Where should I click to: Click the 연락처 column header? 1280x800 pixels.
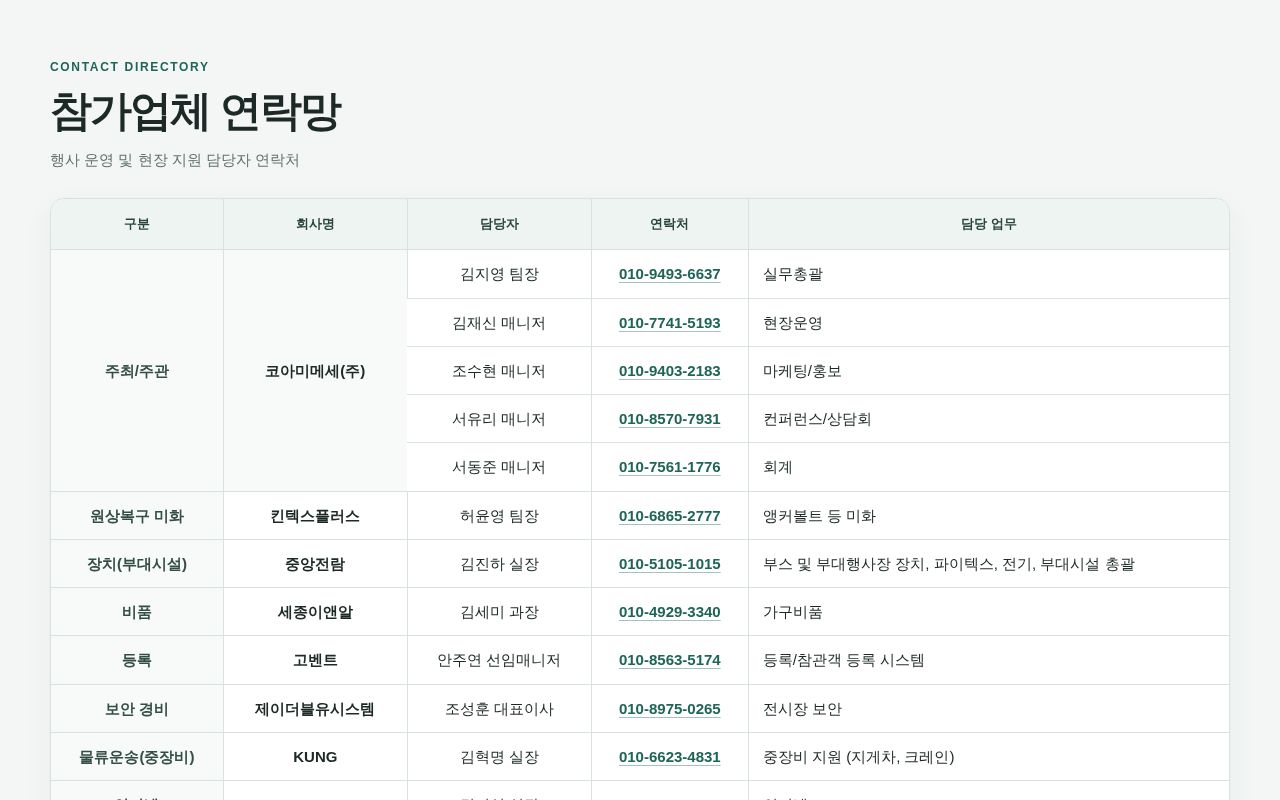click(669, 224)
